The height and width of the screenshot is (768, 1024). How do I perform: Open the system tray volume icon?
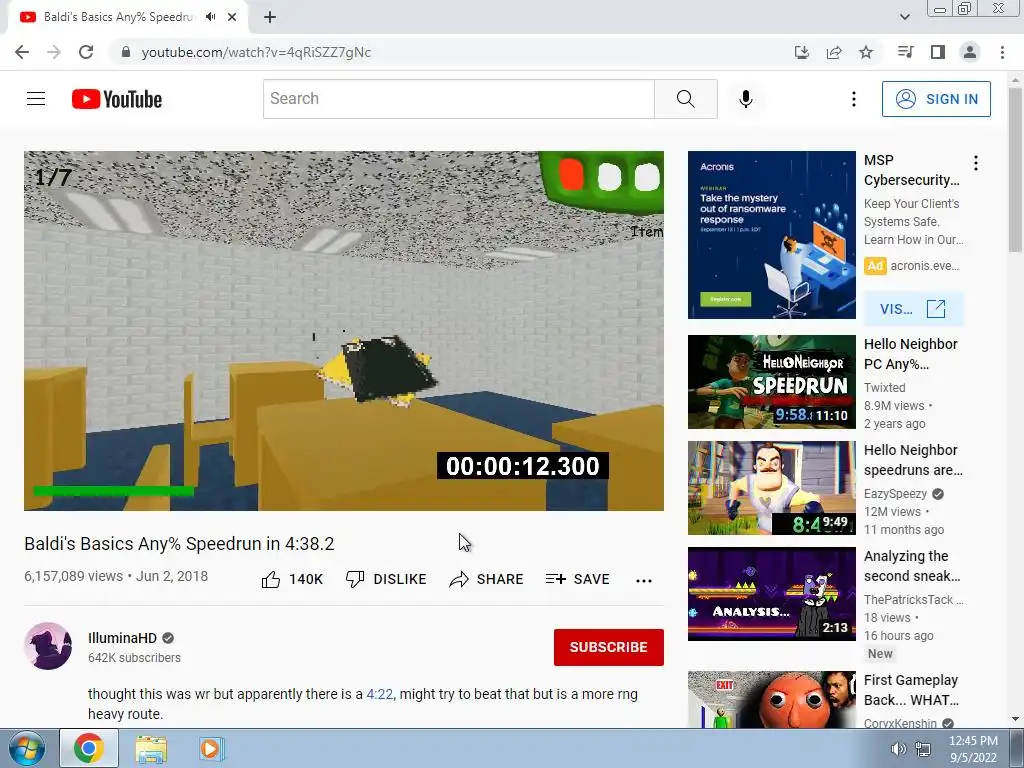coord(899,749)
